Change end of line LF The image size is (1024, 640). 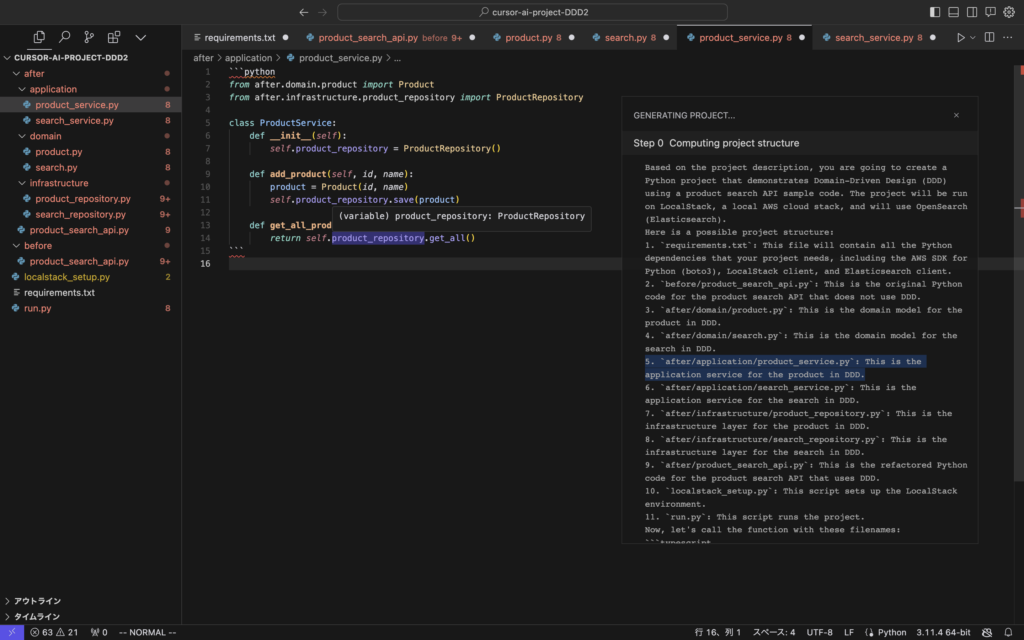(849, 632)
